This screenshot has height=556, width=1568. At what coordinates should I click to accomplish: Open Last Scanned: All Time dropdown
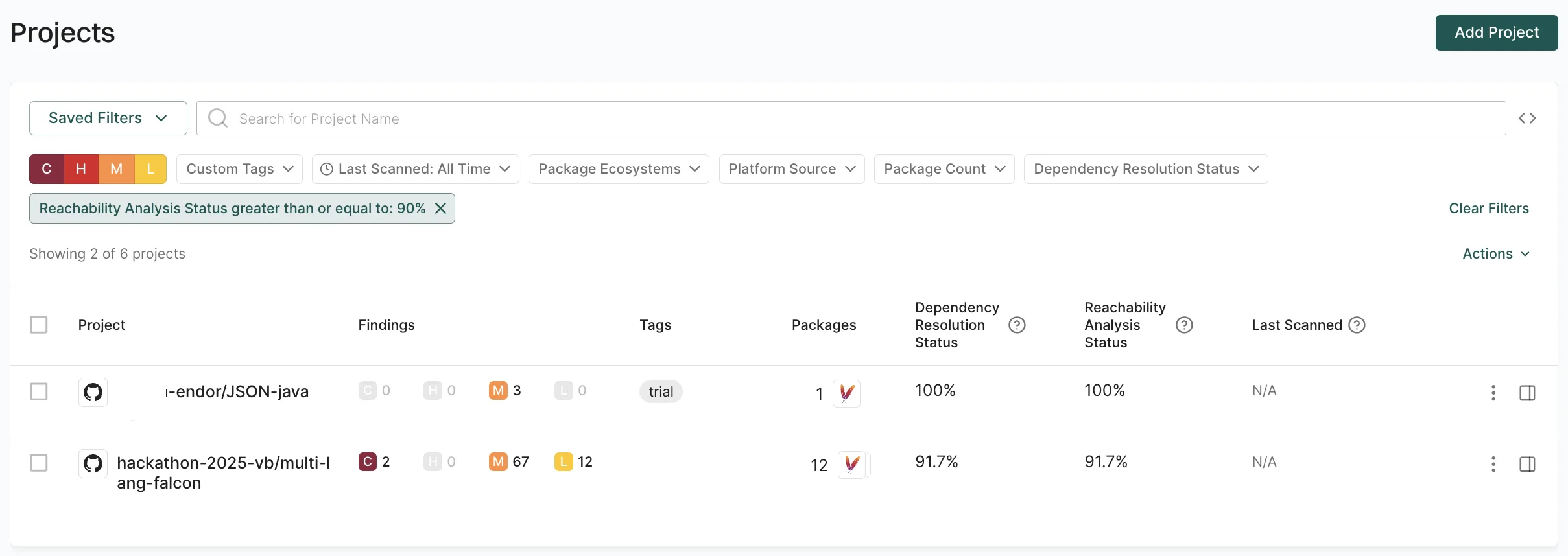click(x=416, y=169)
